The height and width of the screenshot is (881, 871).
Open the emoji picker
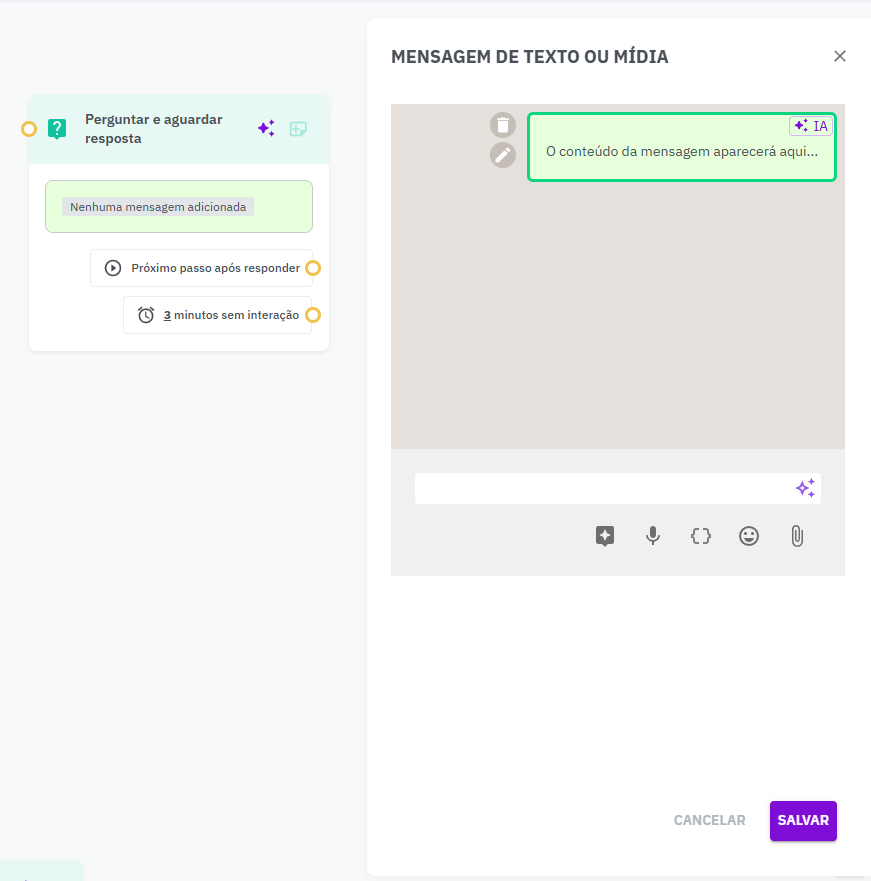point(749,536)
